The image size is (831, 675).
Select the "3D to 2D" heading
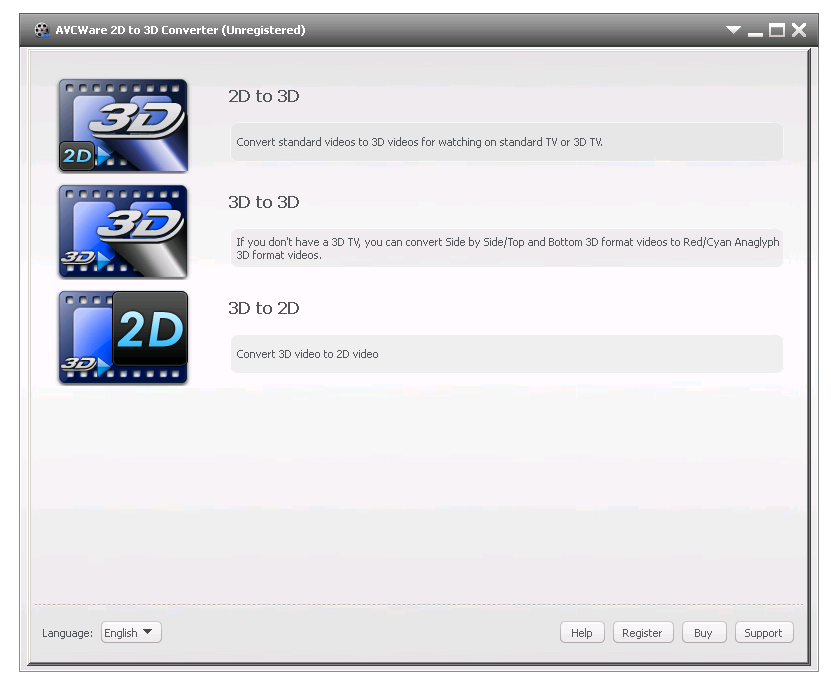pyautogui.click(x=263, y=308)
